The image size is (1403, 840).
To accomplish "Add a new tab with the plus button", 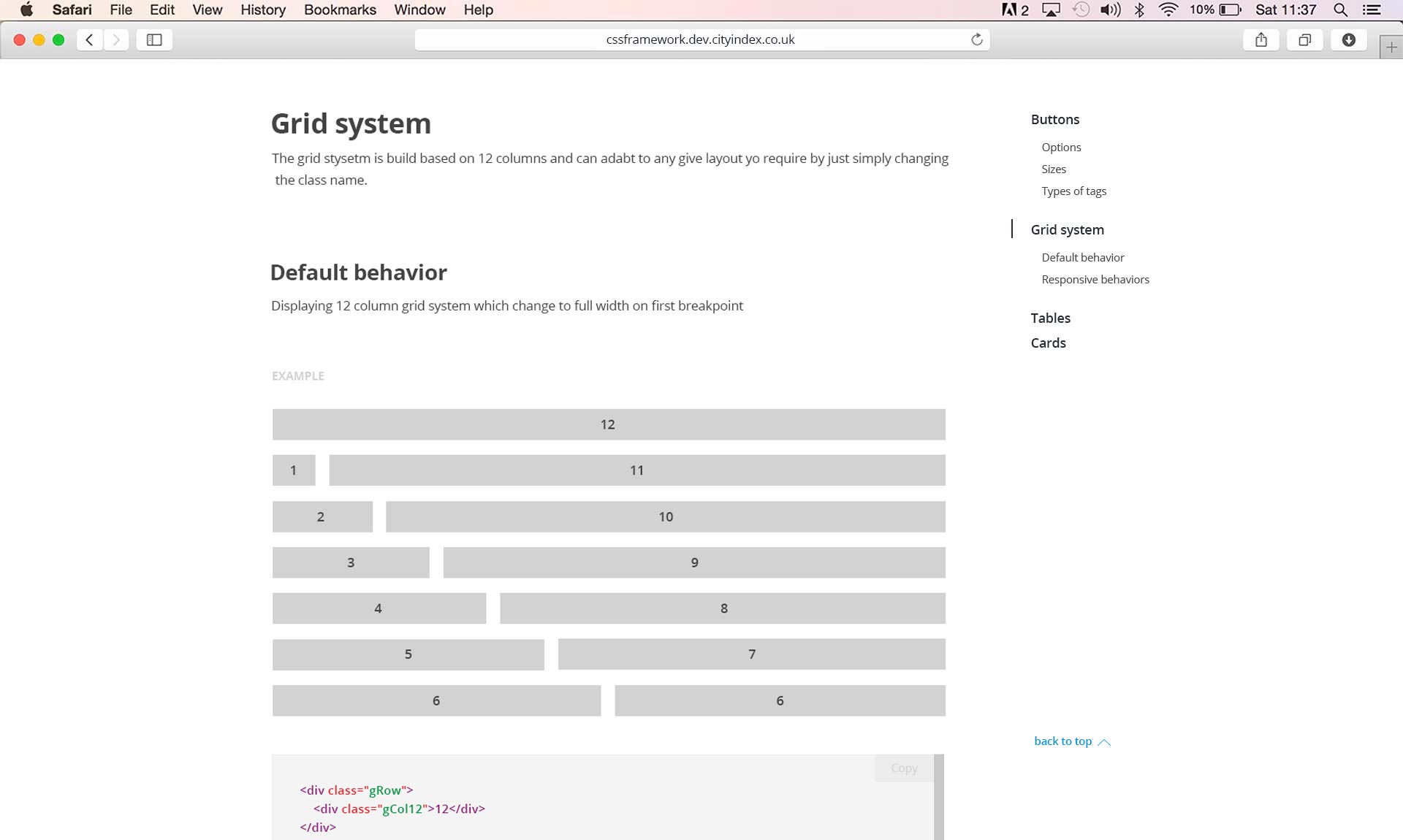I will [1391, 47].
